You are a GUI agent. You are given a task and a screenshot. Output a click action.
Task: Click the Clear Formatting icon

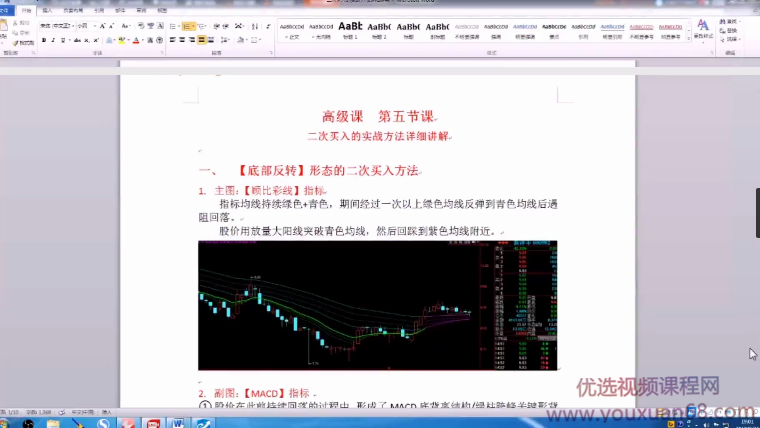coord(141,26)
